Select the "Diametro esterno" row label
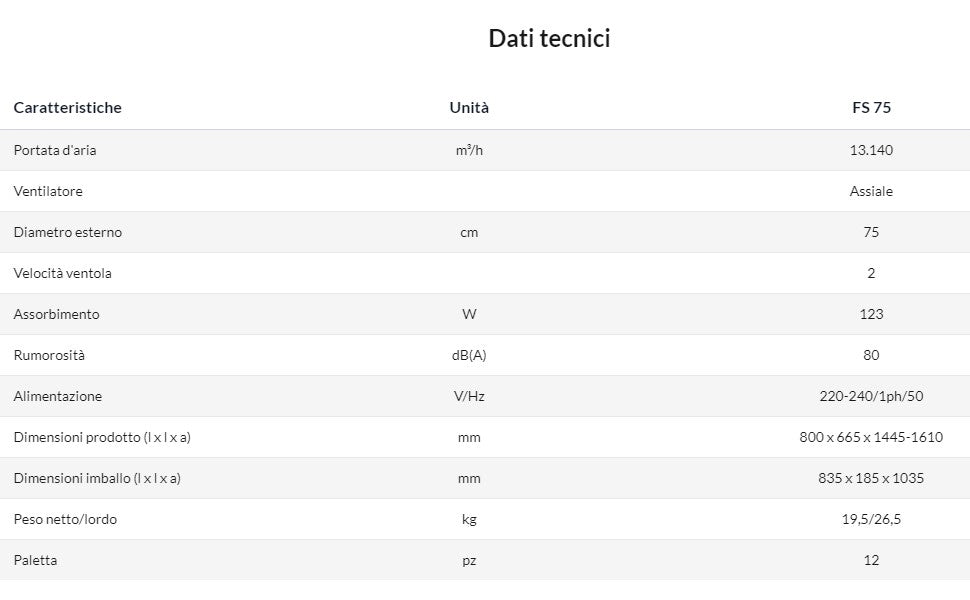The width and height of the screenshot is (970, 600). pos(68,232)
